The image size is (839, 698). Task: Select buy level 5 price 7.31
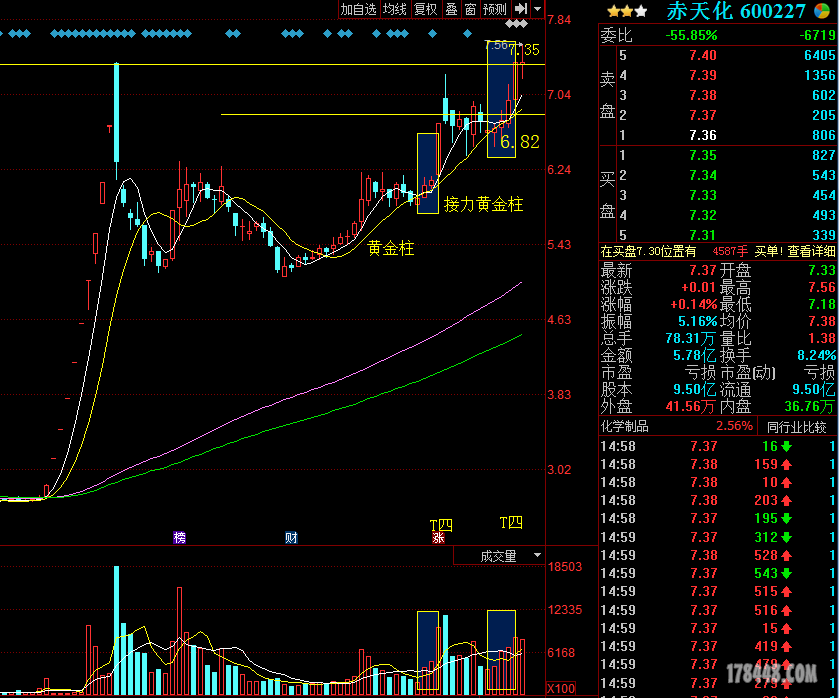tap(703, 236)
